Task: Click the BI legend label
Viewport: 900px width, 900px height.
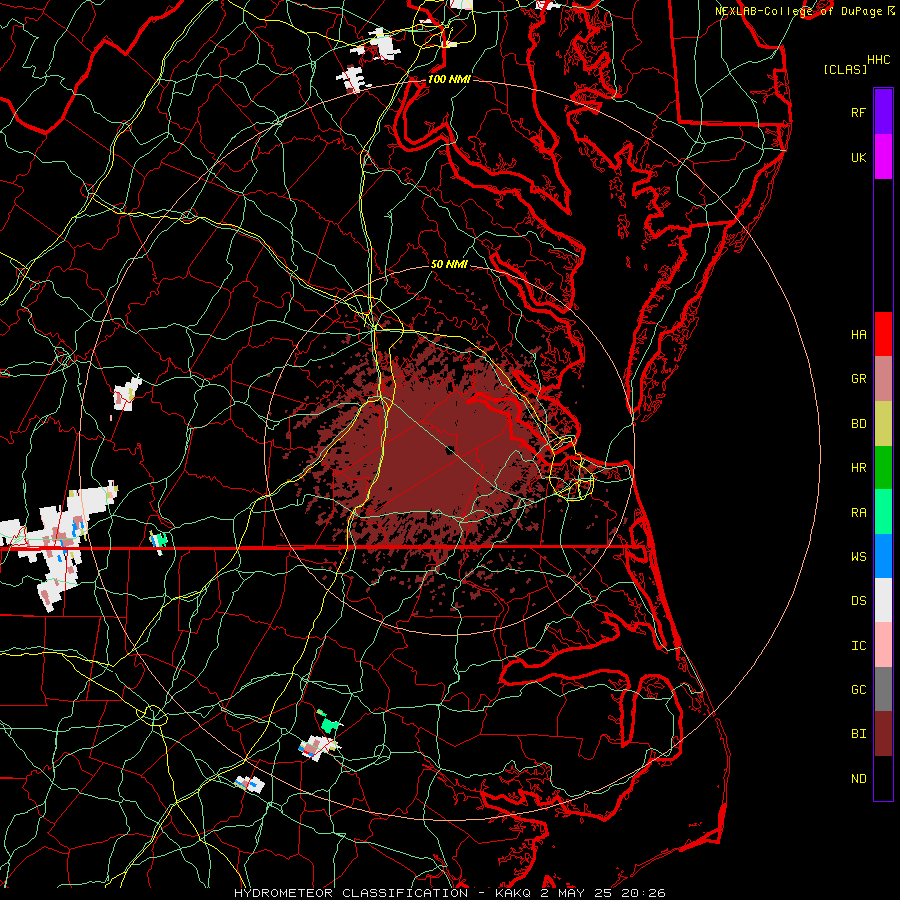Action: 858,734
